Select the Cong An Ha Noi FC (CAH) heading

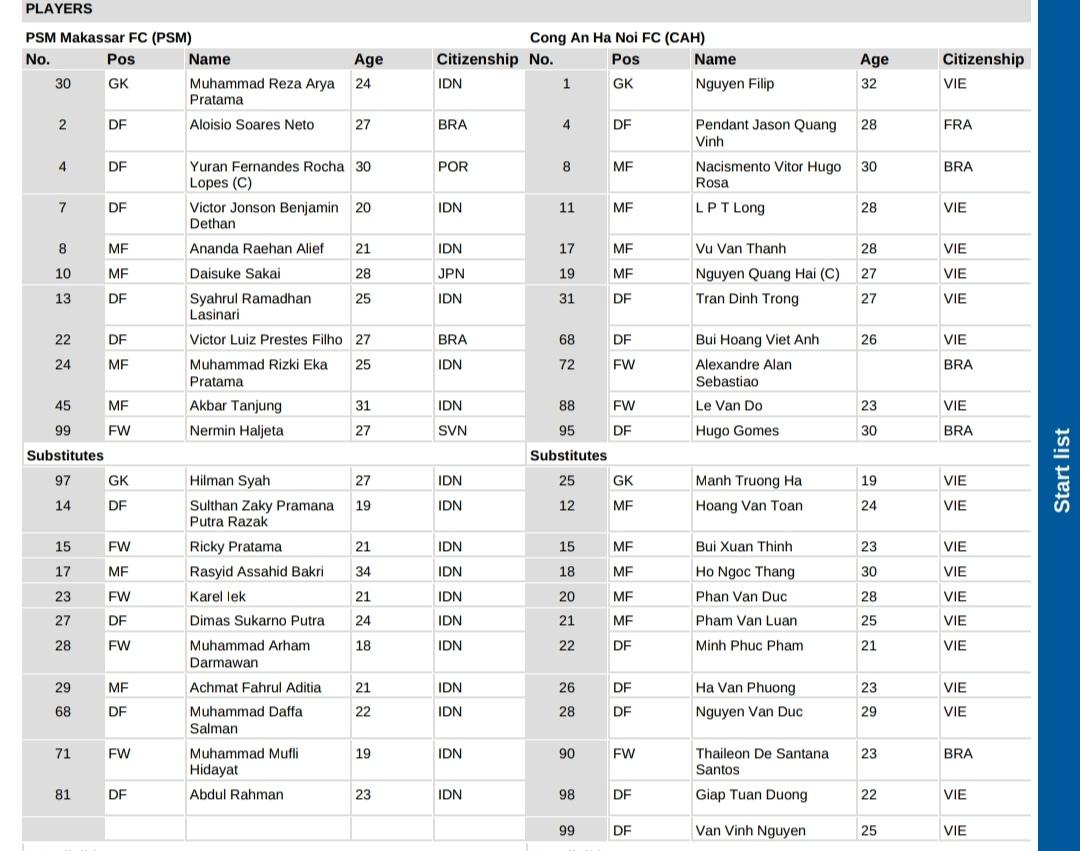pos(617,38)
